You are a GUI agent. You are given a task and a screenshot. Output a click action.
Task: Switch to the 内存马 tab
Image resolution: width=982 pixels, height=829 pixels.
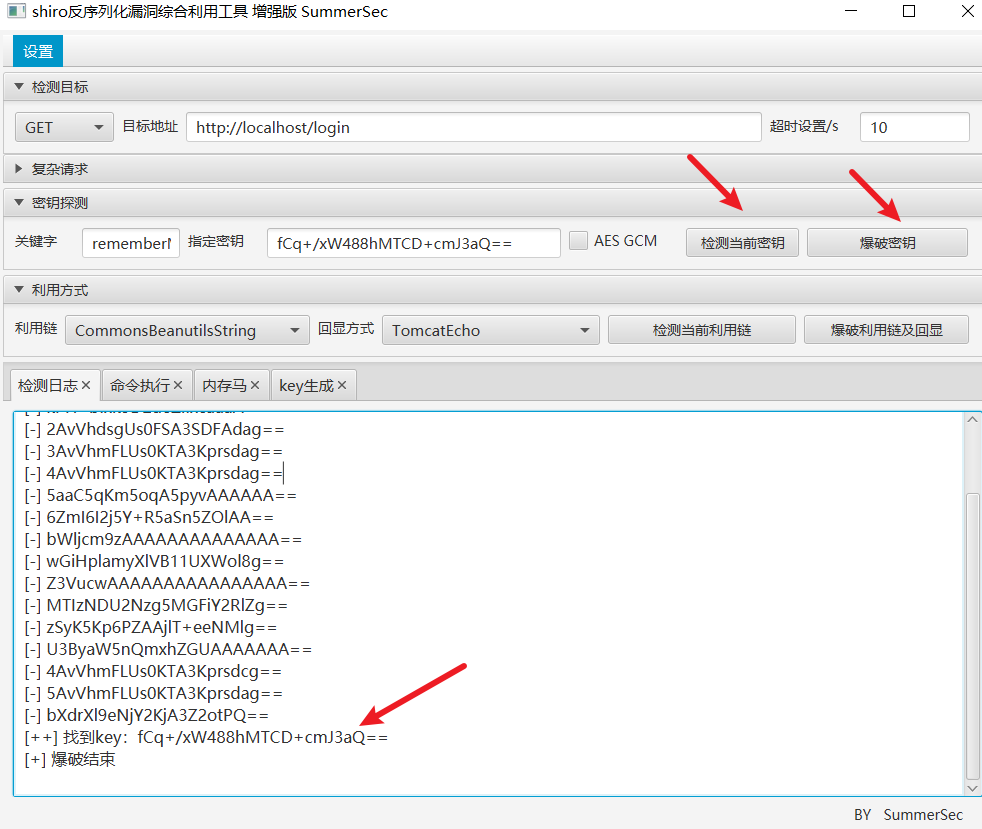224,386
